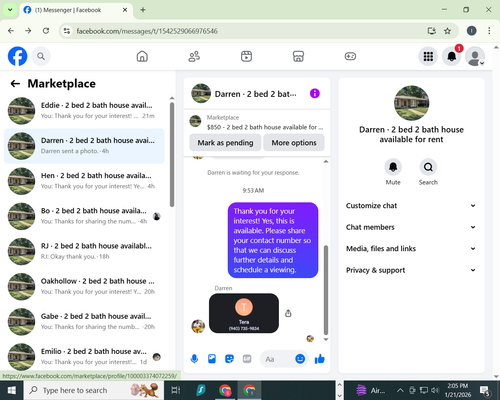
Task: Open the Windows Start menu
Action: point(11,390)
